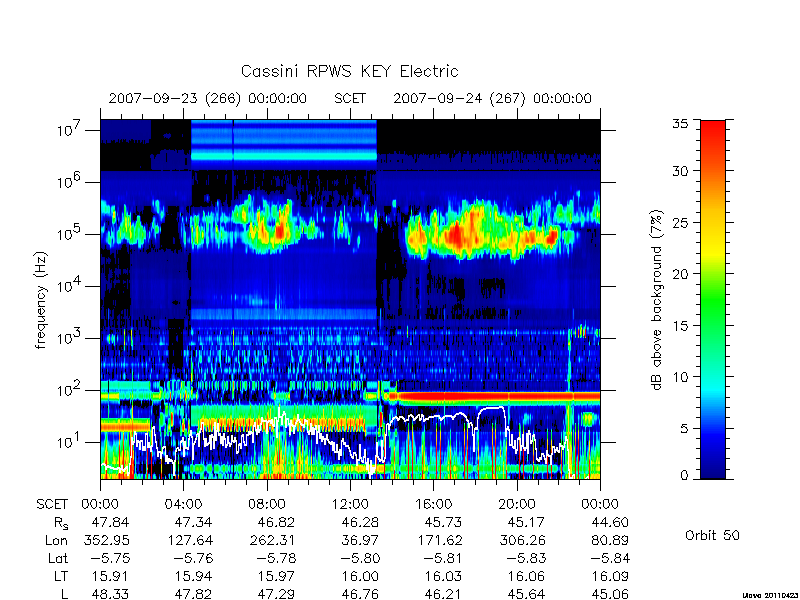Click the "Lat" row header
This screenshot has width=800, height=600.
tap(58, 559)
